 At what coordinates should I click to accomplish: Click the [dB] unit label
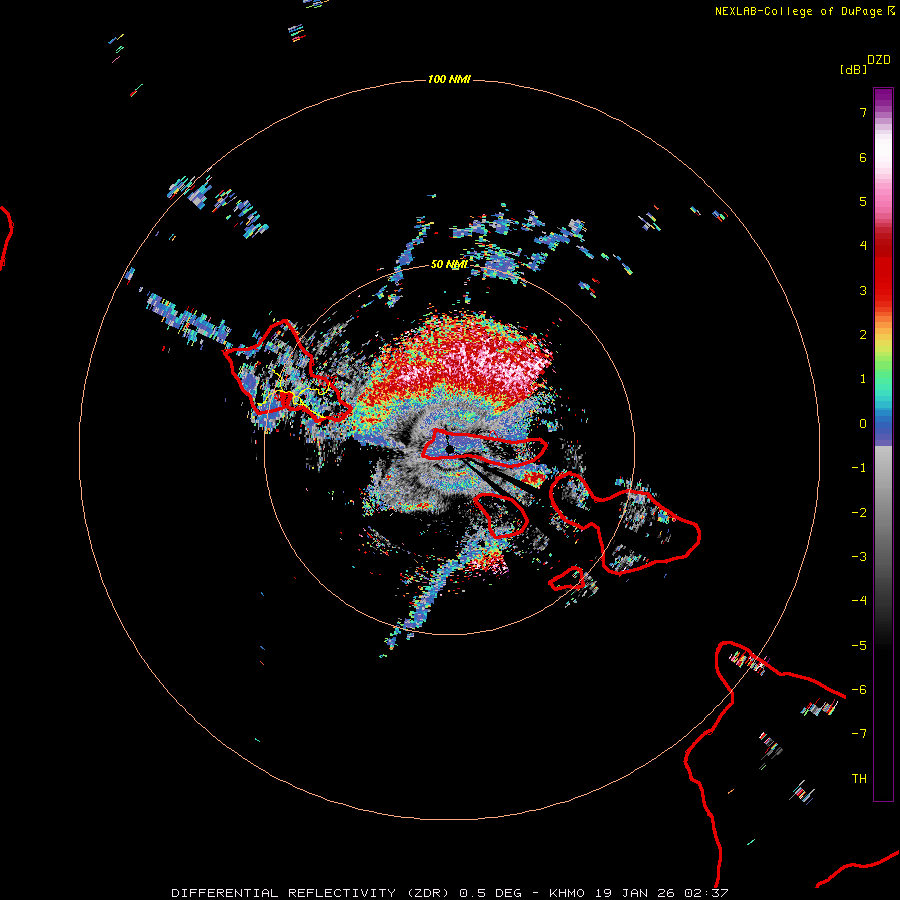click(853, 69)
